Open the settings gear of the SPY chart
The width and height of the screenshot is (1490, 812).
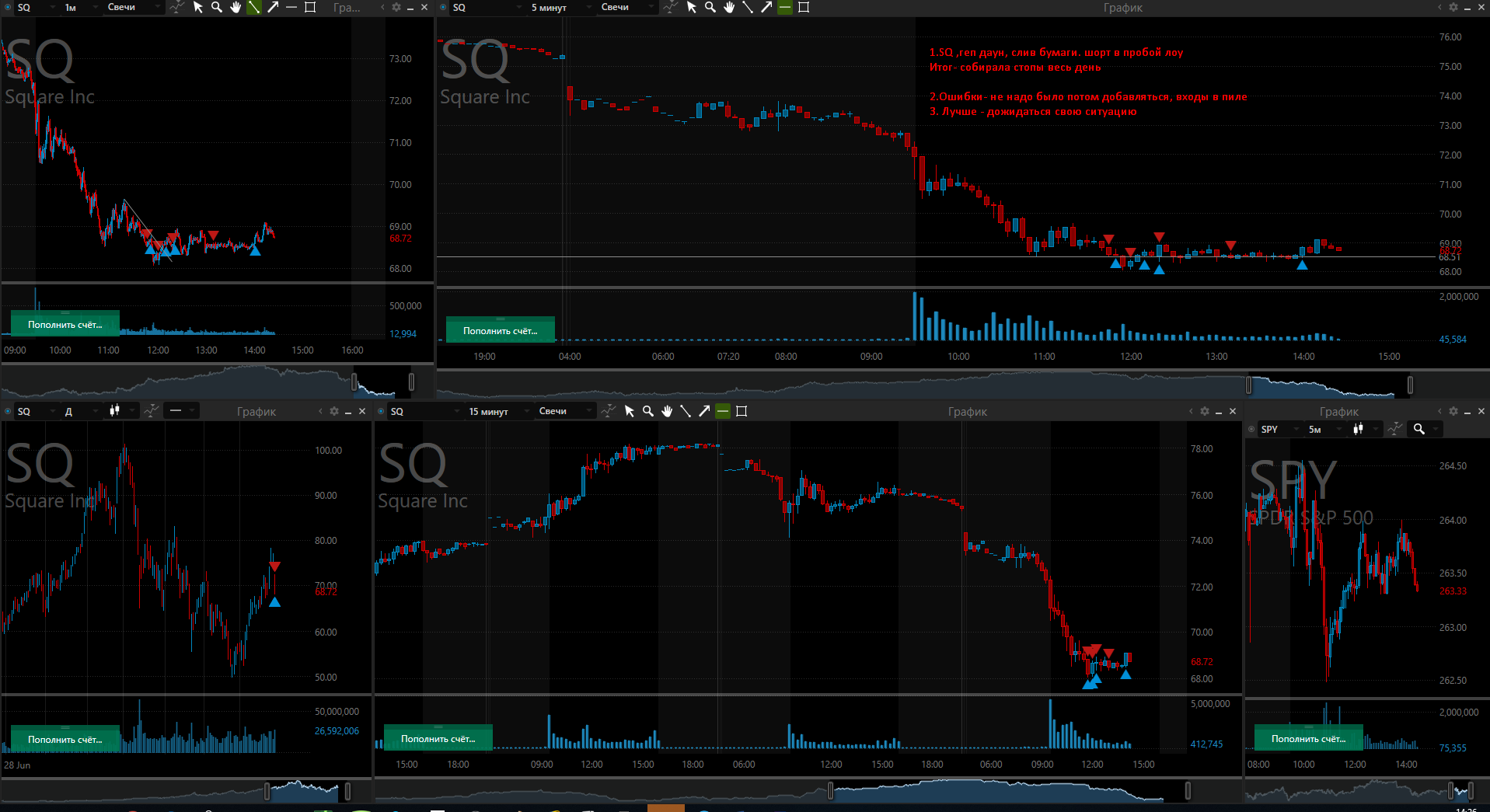[1453, 411]
